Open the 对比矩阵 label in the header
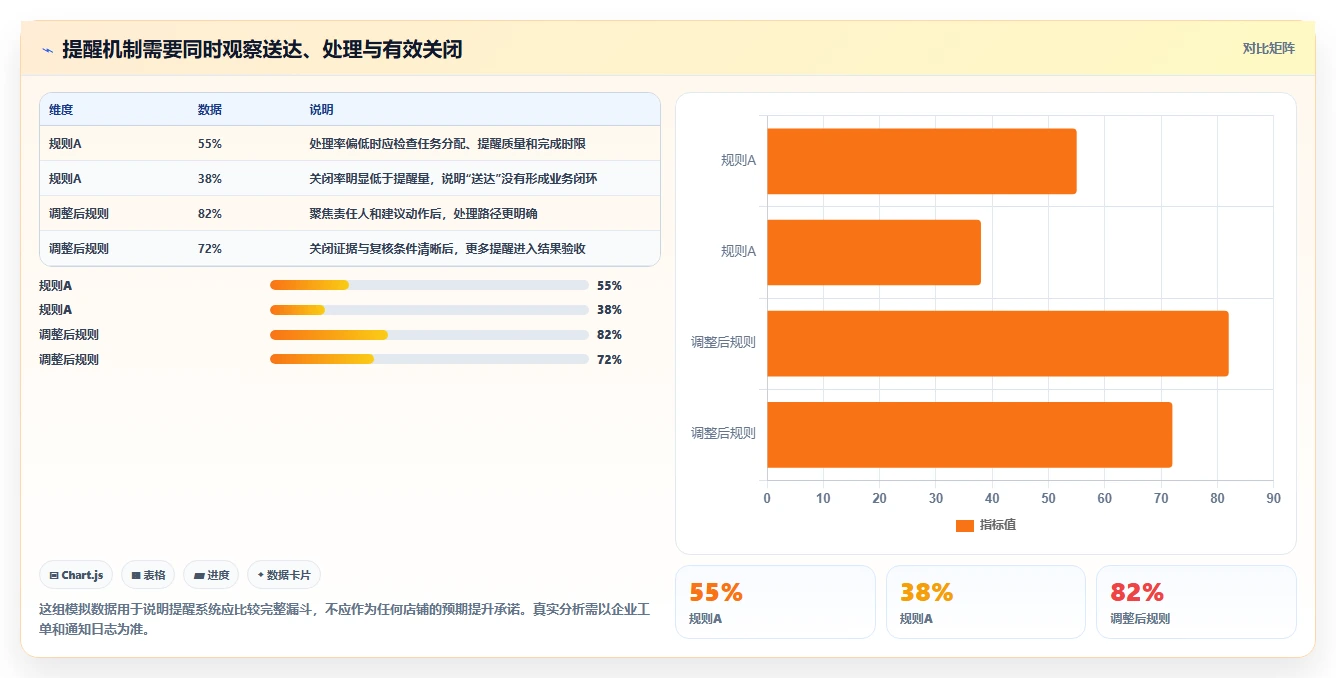The image size is (1336, 678). click(x=1268, y=48)
